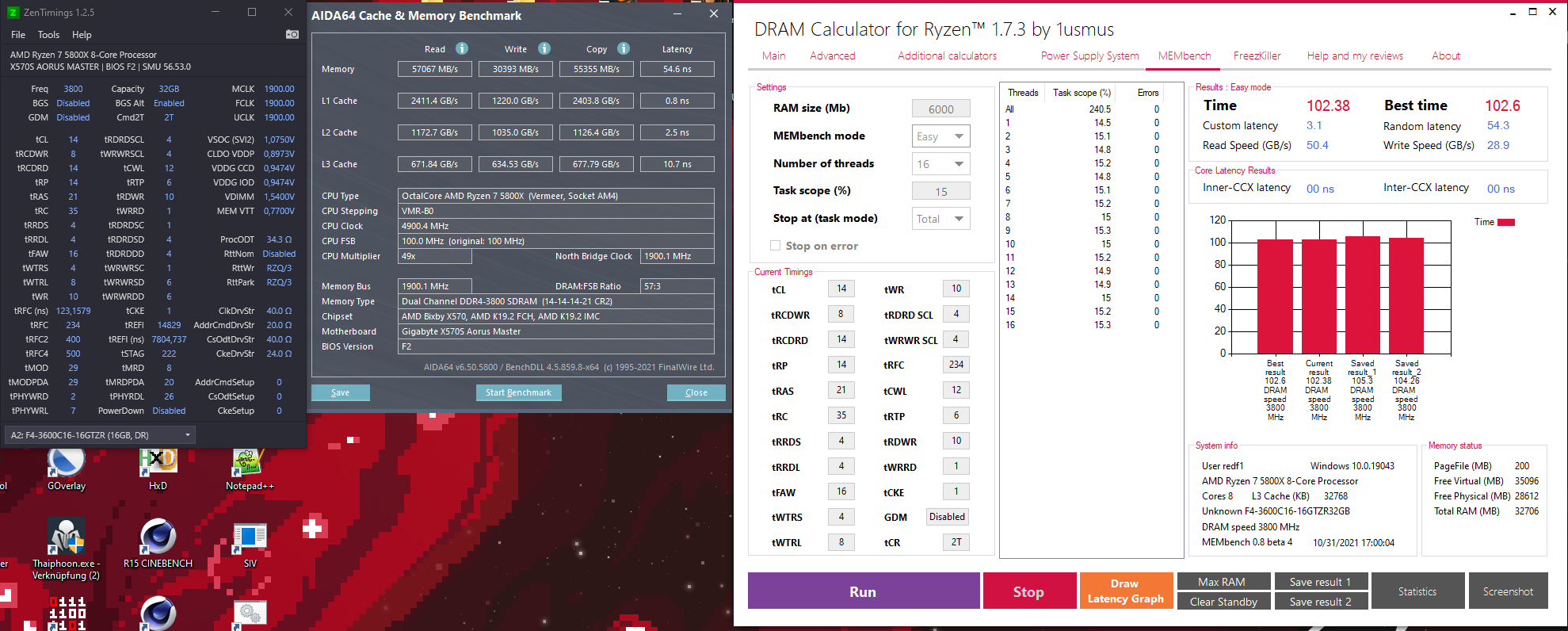
Task: Click Statistics button
Action: 1417,591
